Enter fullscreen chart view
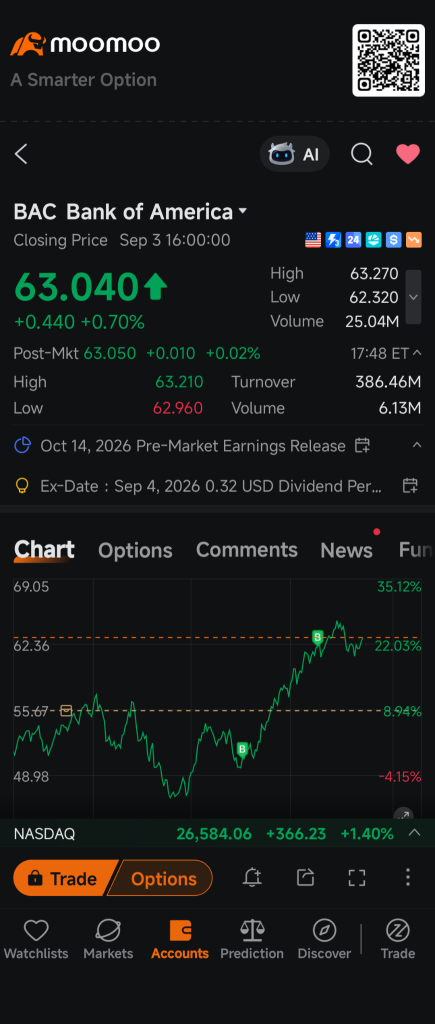 [357, 878]
